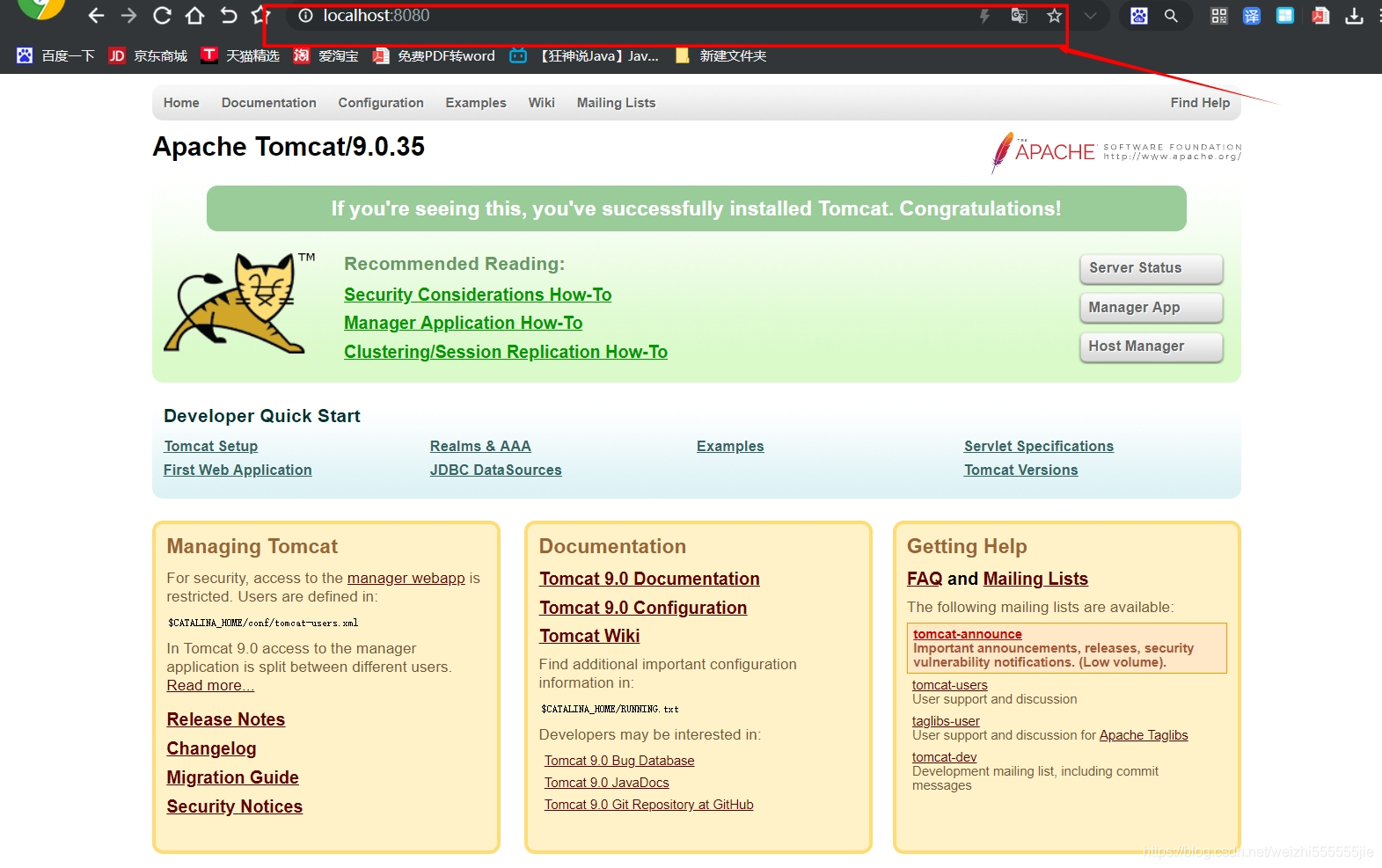Viewport: 1382px width, 868px height.
Task: Restore the recently closed tab via undo icon
Action: click(x=229, y=15)
